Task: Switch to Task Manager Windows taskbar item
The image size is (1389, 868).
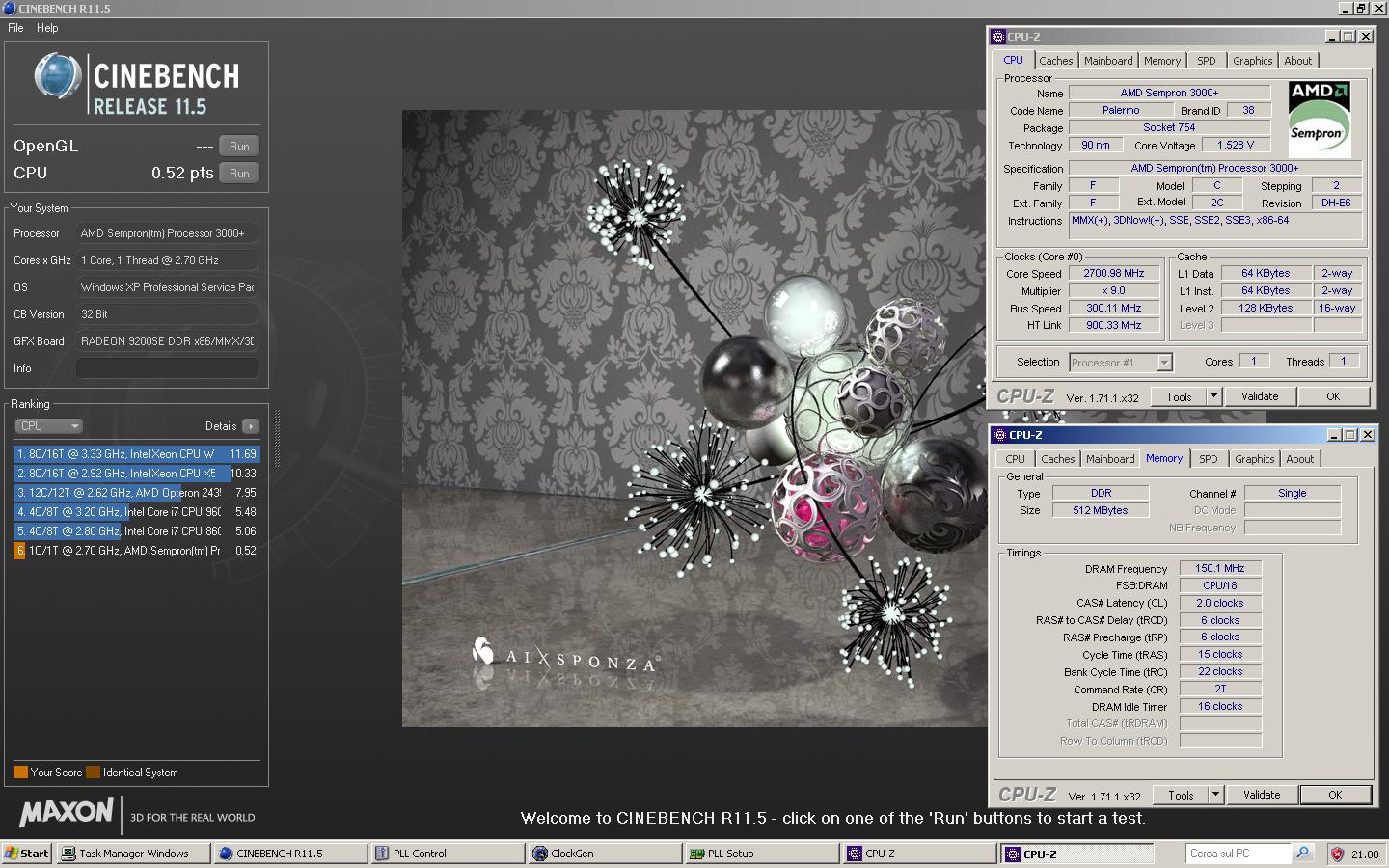Action: [x=134, y=854]
